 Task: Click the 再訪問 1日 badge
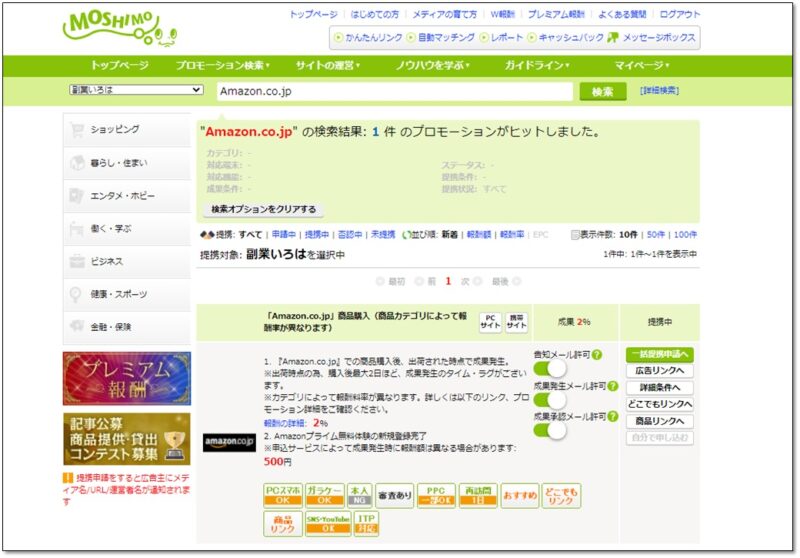[478, 495]
